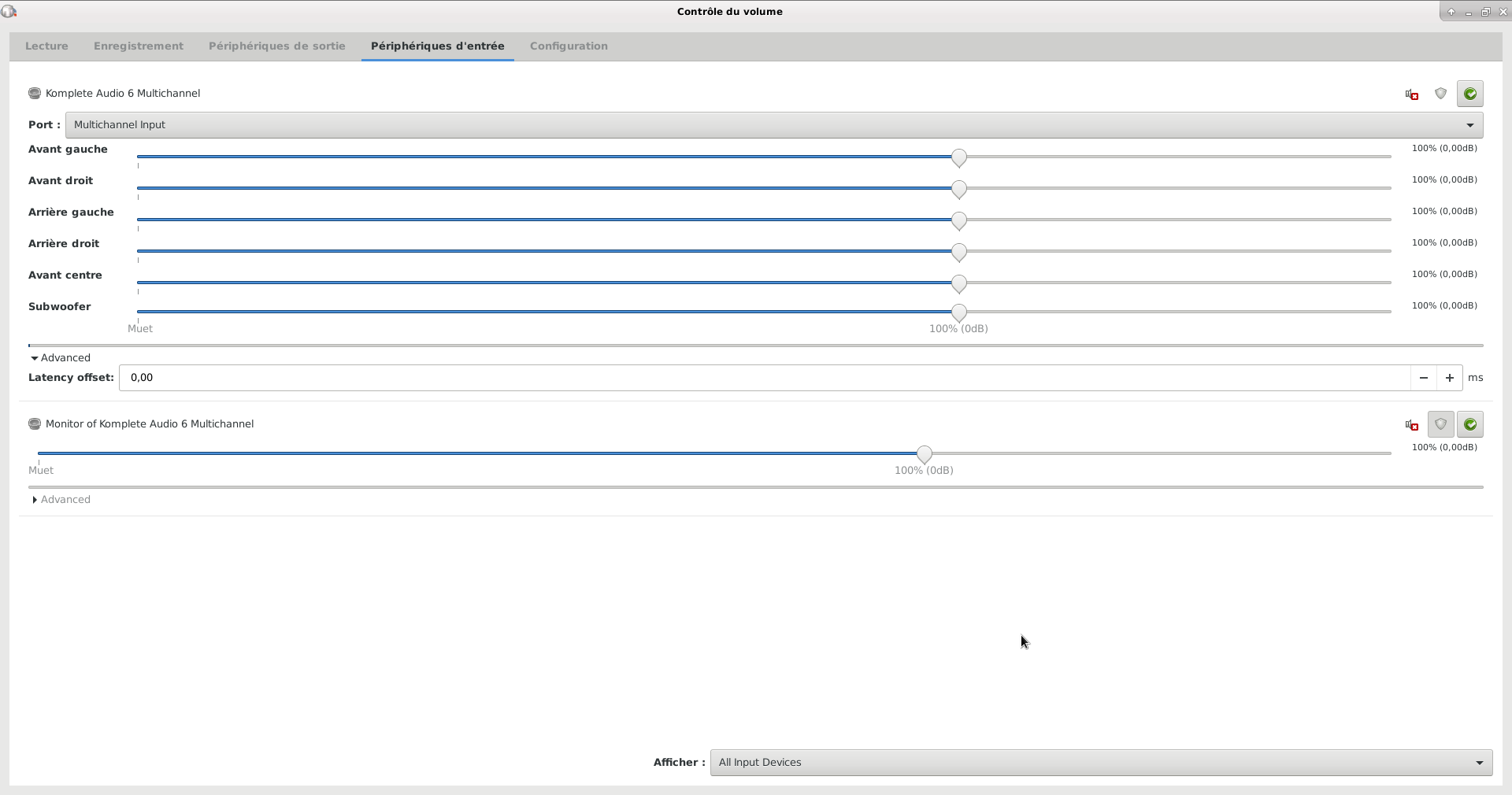
Task: Toggle channel lock for Komplete Audio 6 Multichannel
Action: [1441, 94]
